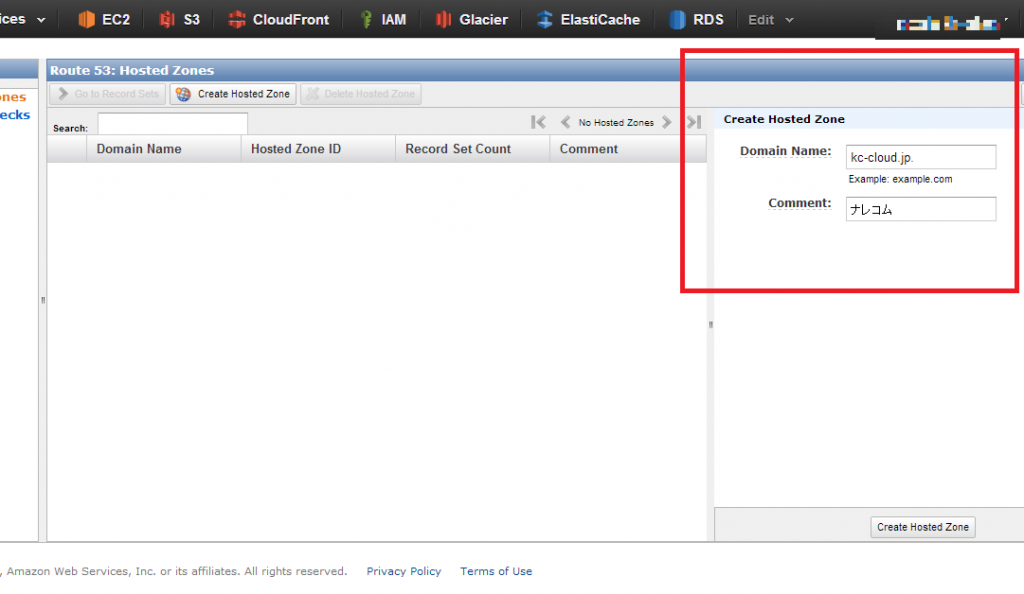Viewport: 1024px width, 594px height.
Task: Go to previous page of hosted zones
Action: (x=566, y=122)
